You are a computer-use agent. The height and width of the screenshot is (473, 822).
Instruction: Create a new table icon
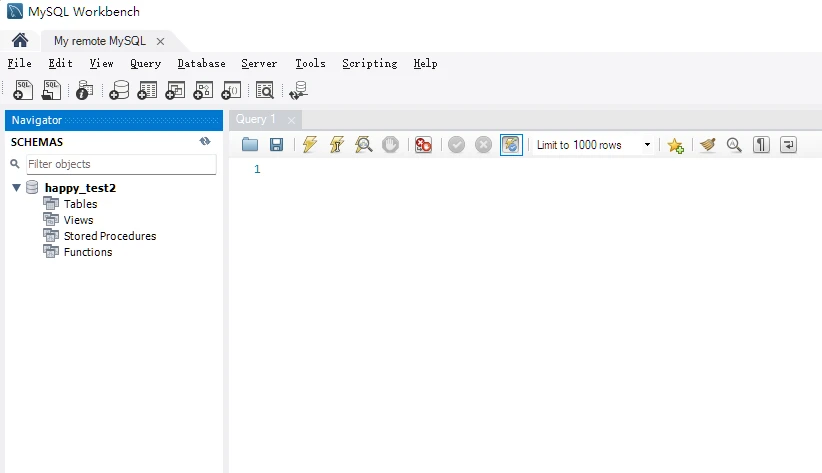coord(147,90)
